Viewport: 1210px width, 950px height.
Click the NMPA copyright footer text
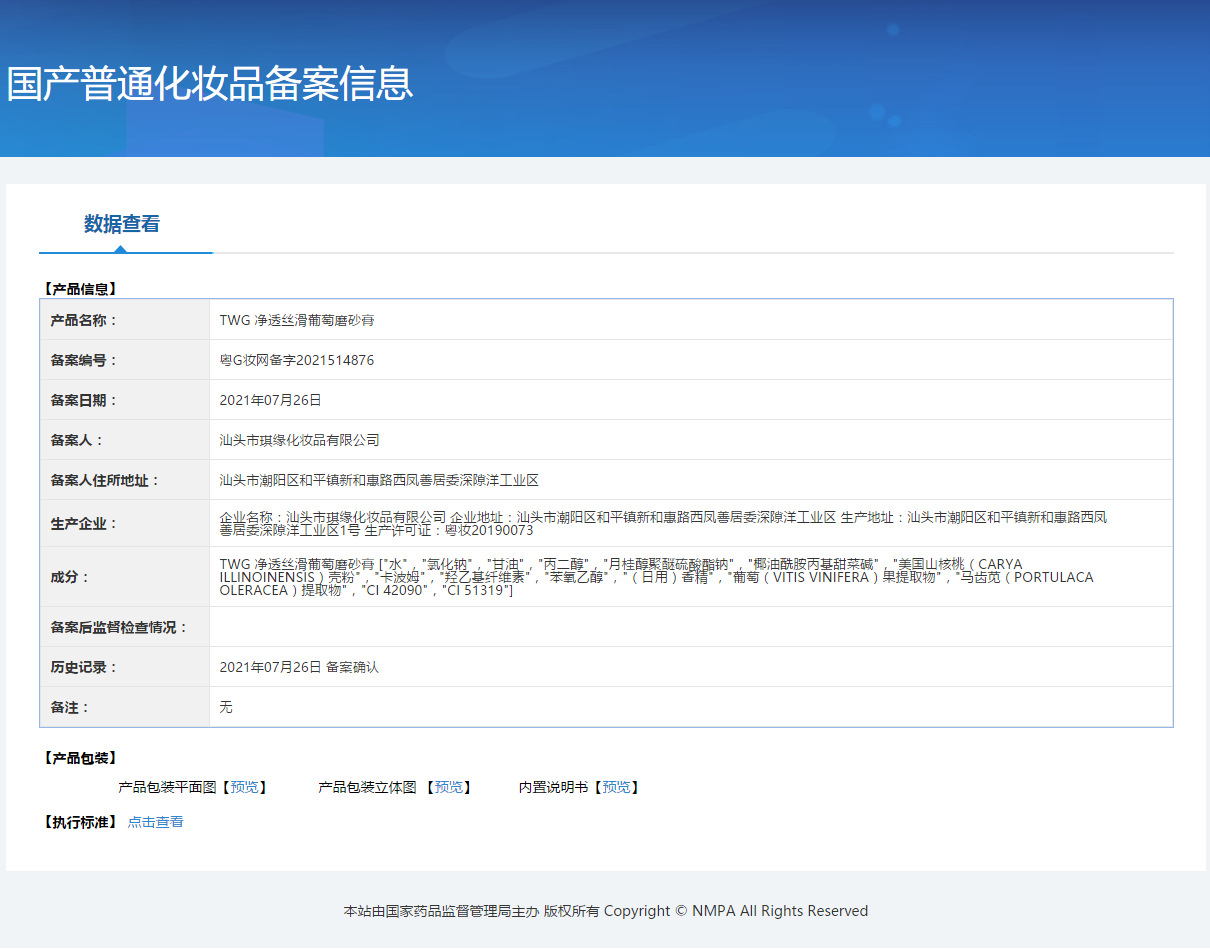[x=606, y=911]
